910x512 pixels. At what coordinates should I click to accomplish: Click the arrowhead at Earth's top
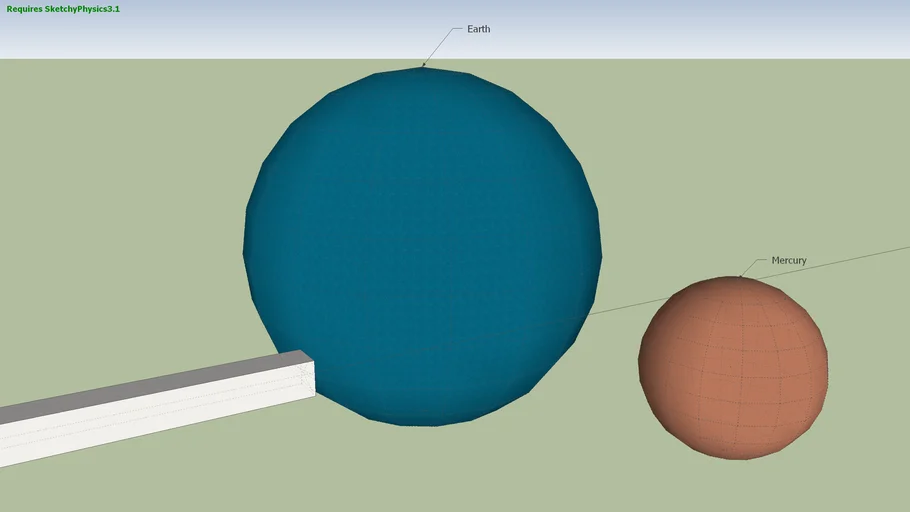[423, 66]
